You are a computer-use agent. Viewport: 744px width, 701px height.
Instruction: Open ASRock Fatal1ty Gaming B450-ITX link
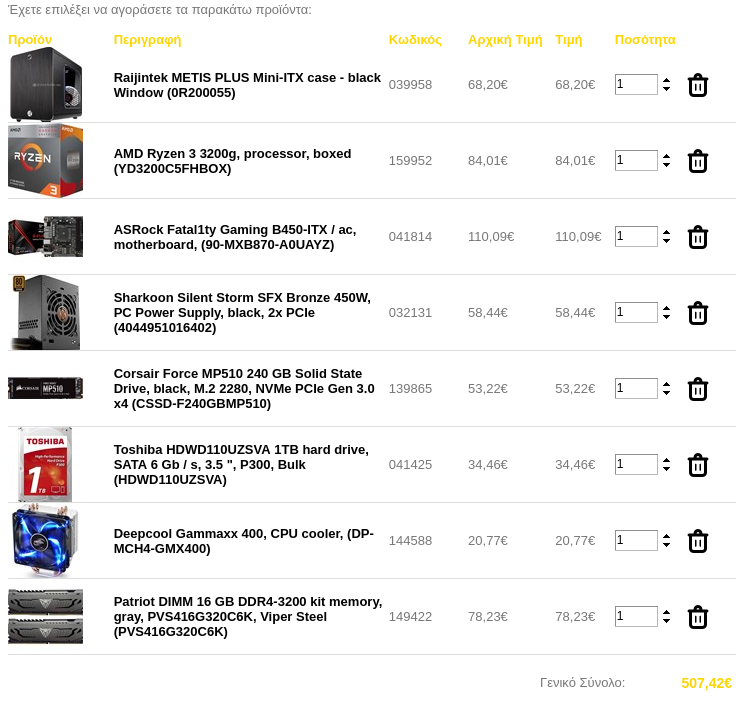tap(235, 237)
